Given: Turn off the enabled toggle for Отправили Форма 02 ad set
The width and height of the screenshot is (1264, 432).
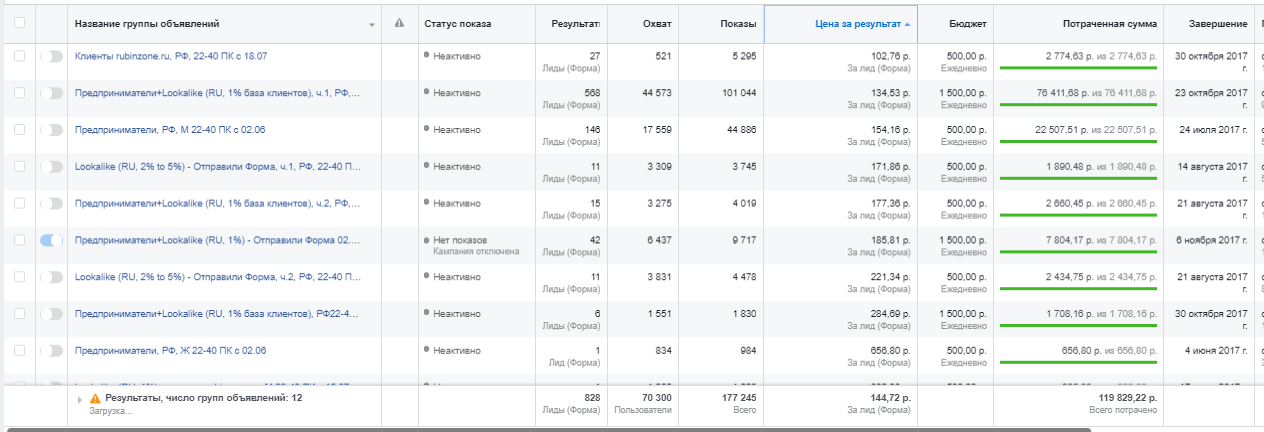Looking at the screenshot, I should [x=51, y=240].
